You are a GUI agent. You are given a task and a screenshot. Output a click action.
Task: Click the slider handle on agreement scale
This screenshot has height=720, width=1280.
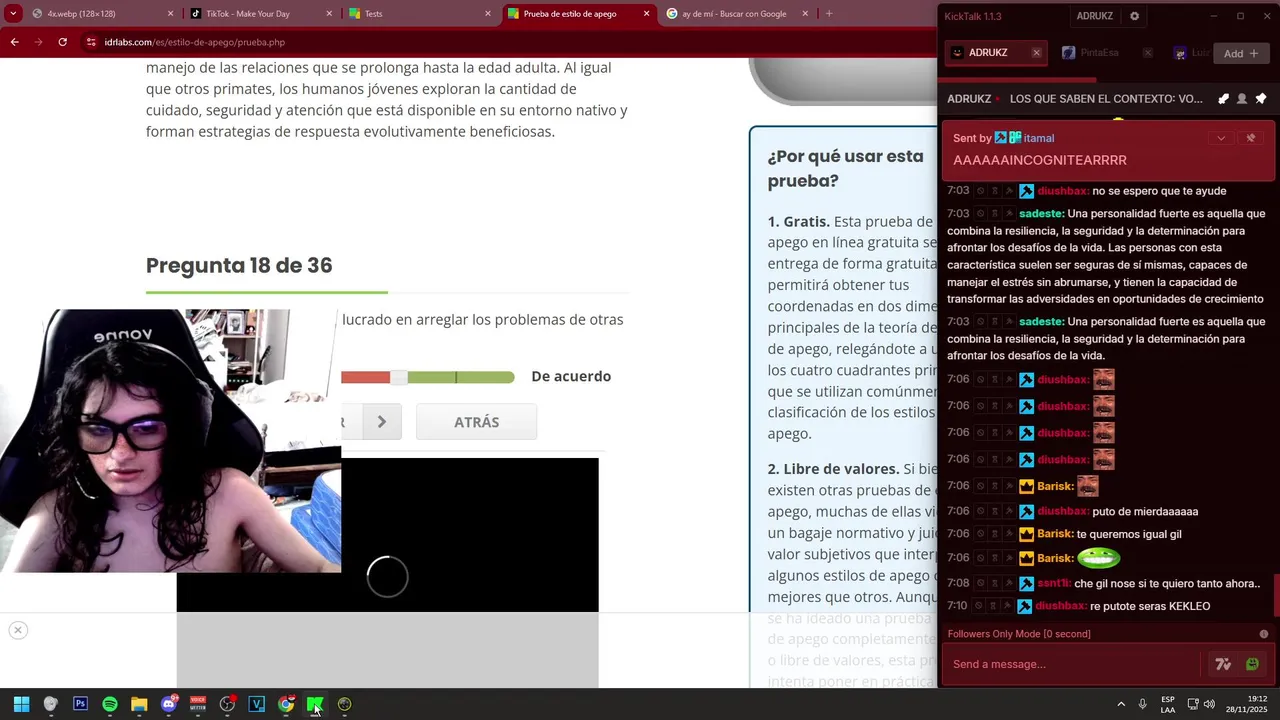coord(398,377)
